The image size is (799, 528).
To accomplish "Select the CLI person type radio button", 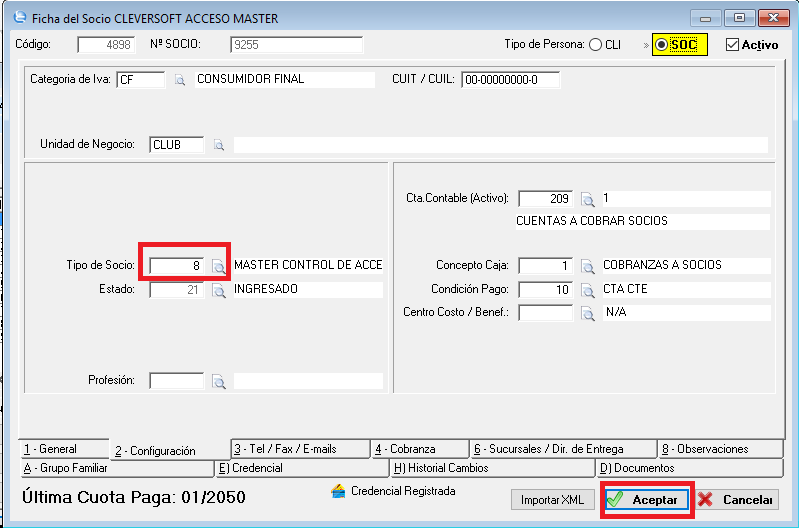I will coord(596,45).
